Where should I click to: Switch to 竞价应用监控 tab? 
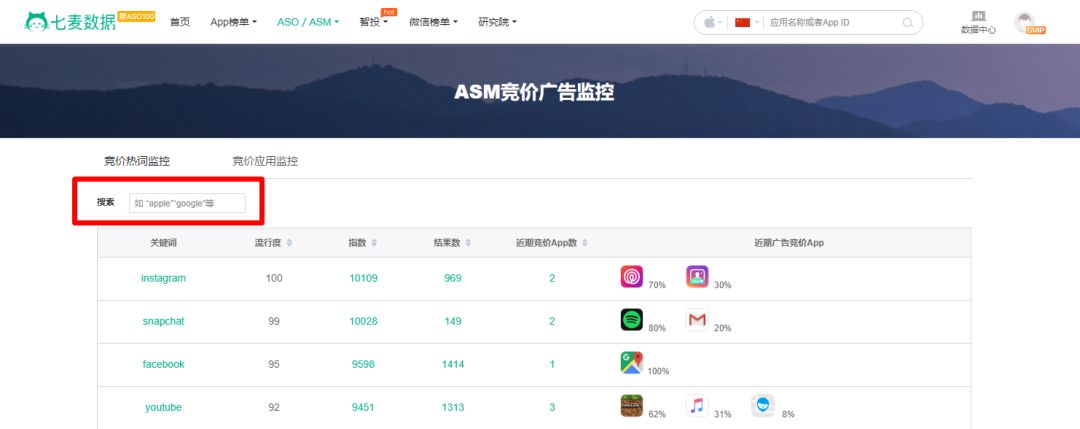pyautogui.click(x=265, y=161)
